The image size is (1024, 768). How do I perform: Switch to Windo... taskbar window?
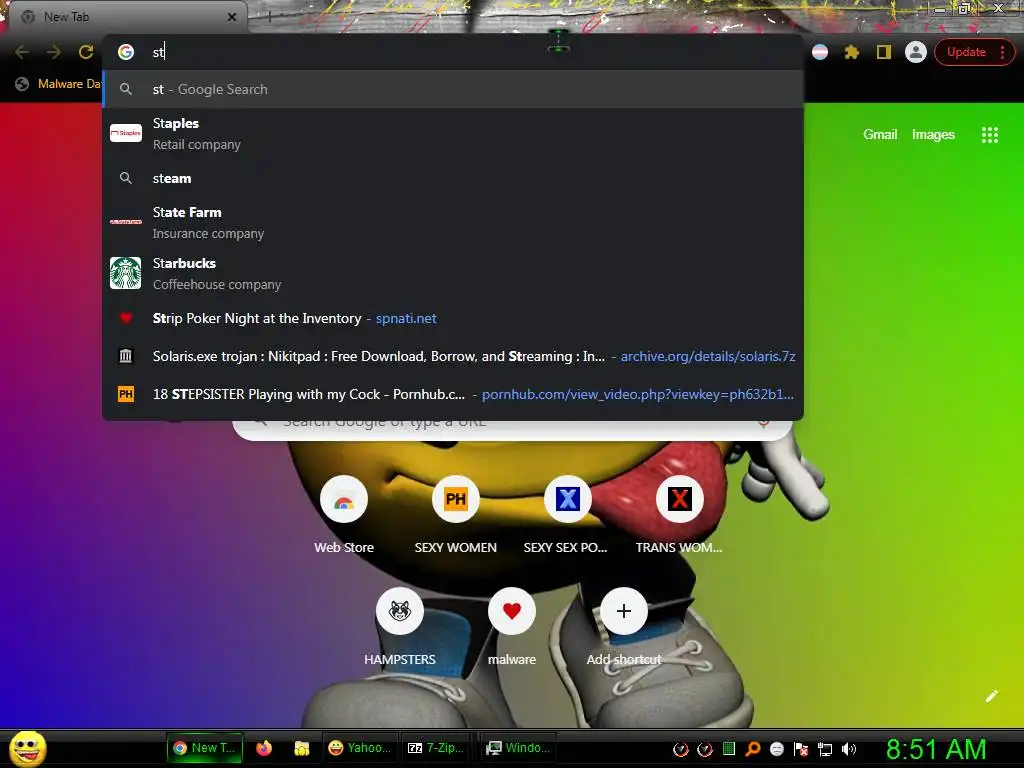click(x=518, y=748)
